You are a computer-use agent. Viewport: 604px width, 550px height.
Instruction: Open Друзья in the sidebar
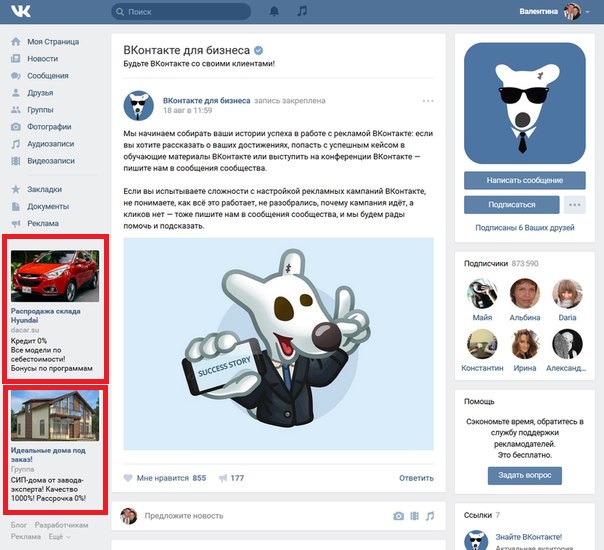40,92
